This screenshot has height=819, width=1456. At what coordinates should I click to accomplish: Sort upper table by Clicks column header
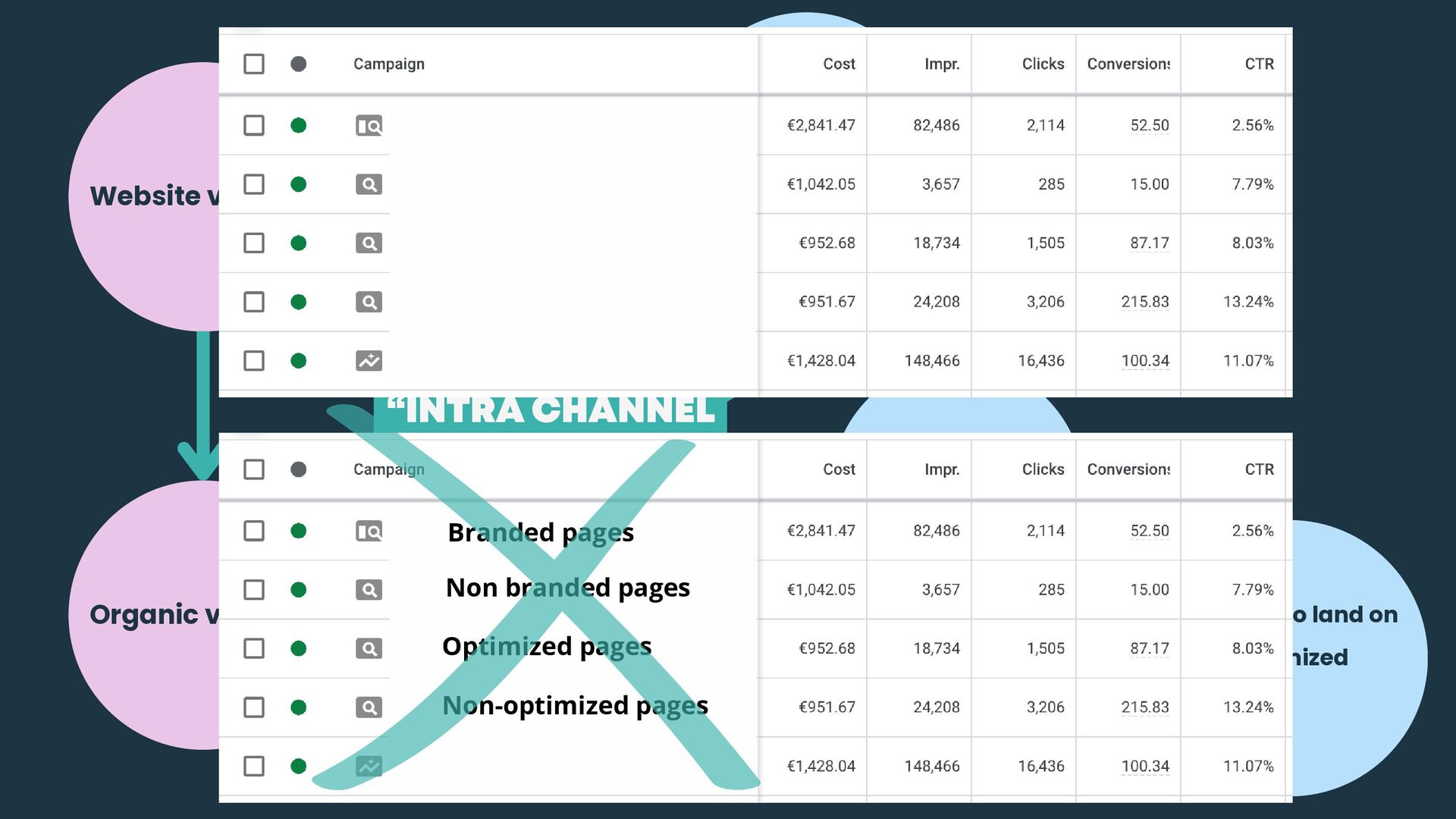(x=1043, y=64)
